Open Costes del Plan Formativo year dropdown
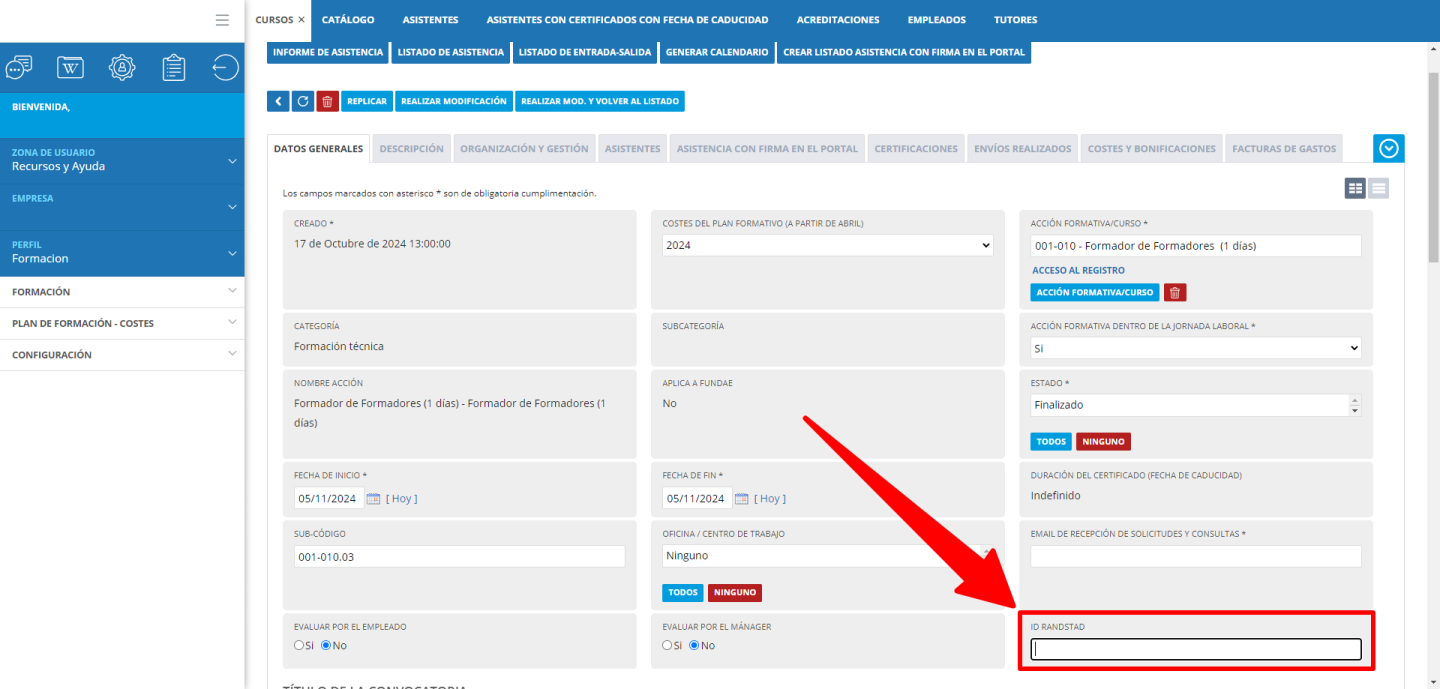 point(827,245)
